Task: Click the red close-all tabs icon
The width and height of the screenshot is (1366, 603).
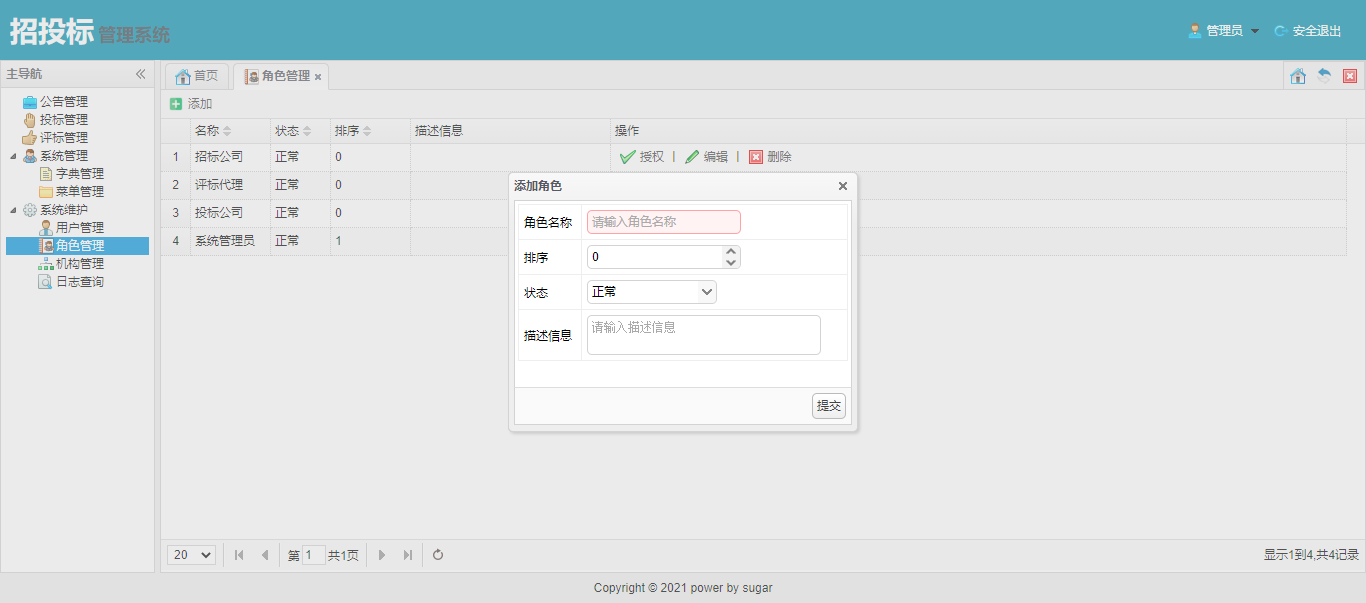Action: coord(1350,76)
